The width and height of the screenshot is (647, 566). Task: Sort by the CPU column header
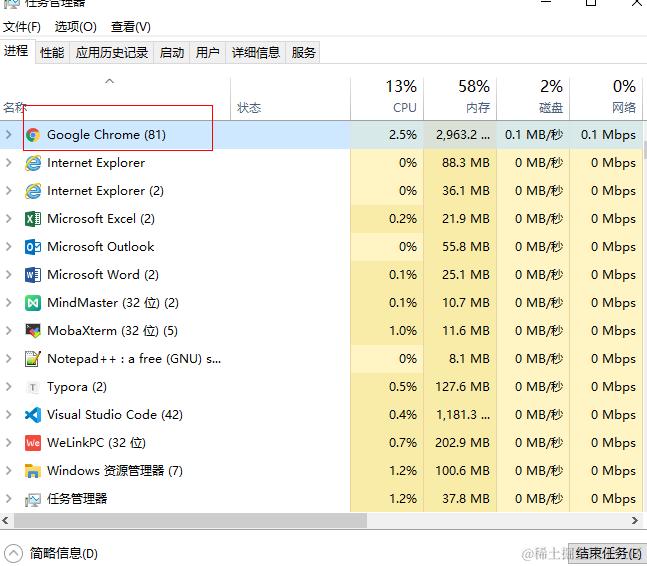pyautogui.click(x=387, y=98)
